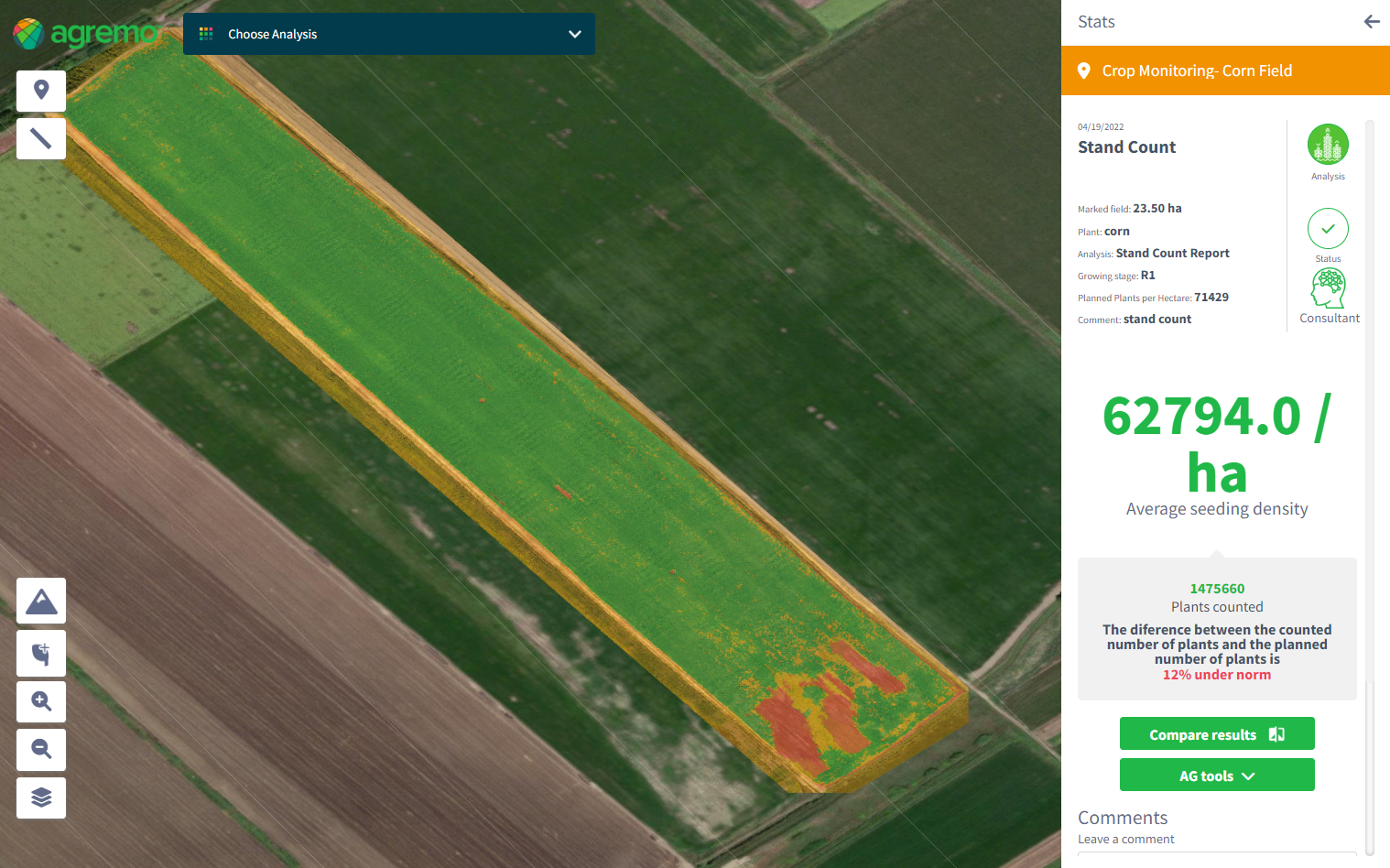
Task: Open the Choose Analysis dropdown
Action: (x=389, y=34)
